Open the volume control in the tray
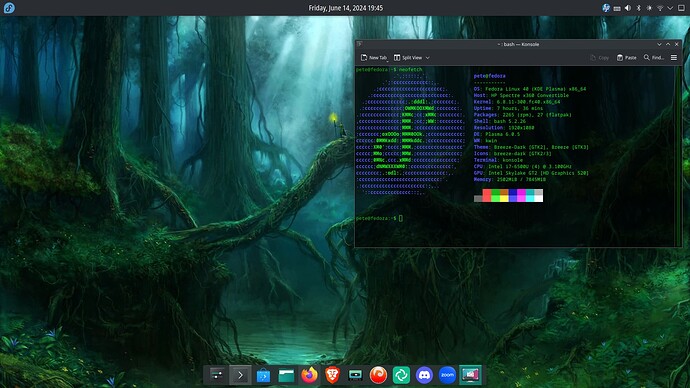The image size is (690, 388). tap(628, 8)
